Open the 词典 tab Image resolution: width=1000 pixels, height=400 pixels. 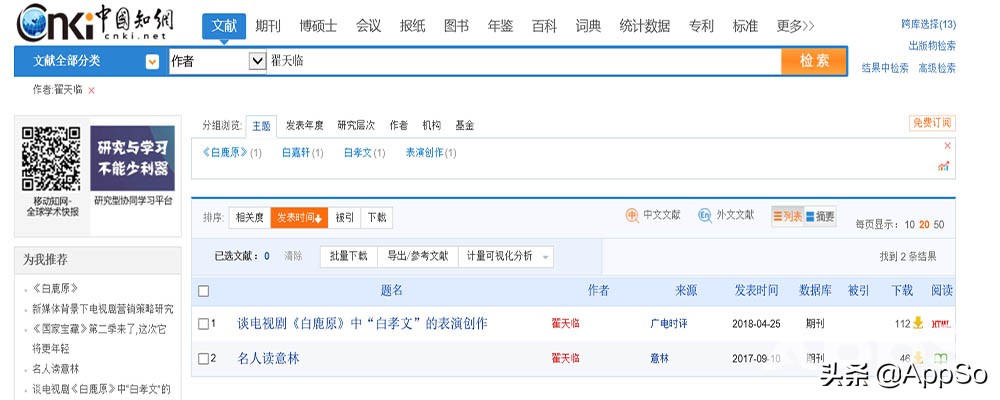tap(589, 26)
